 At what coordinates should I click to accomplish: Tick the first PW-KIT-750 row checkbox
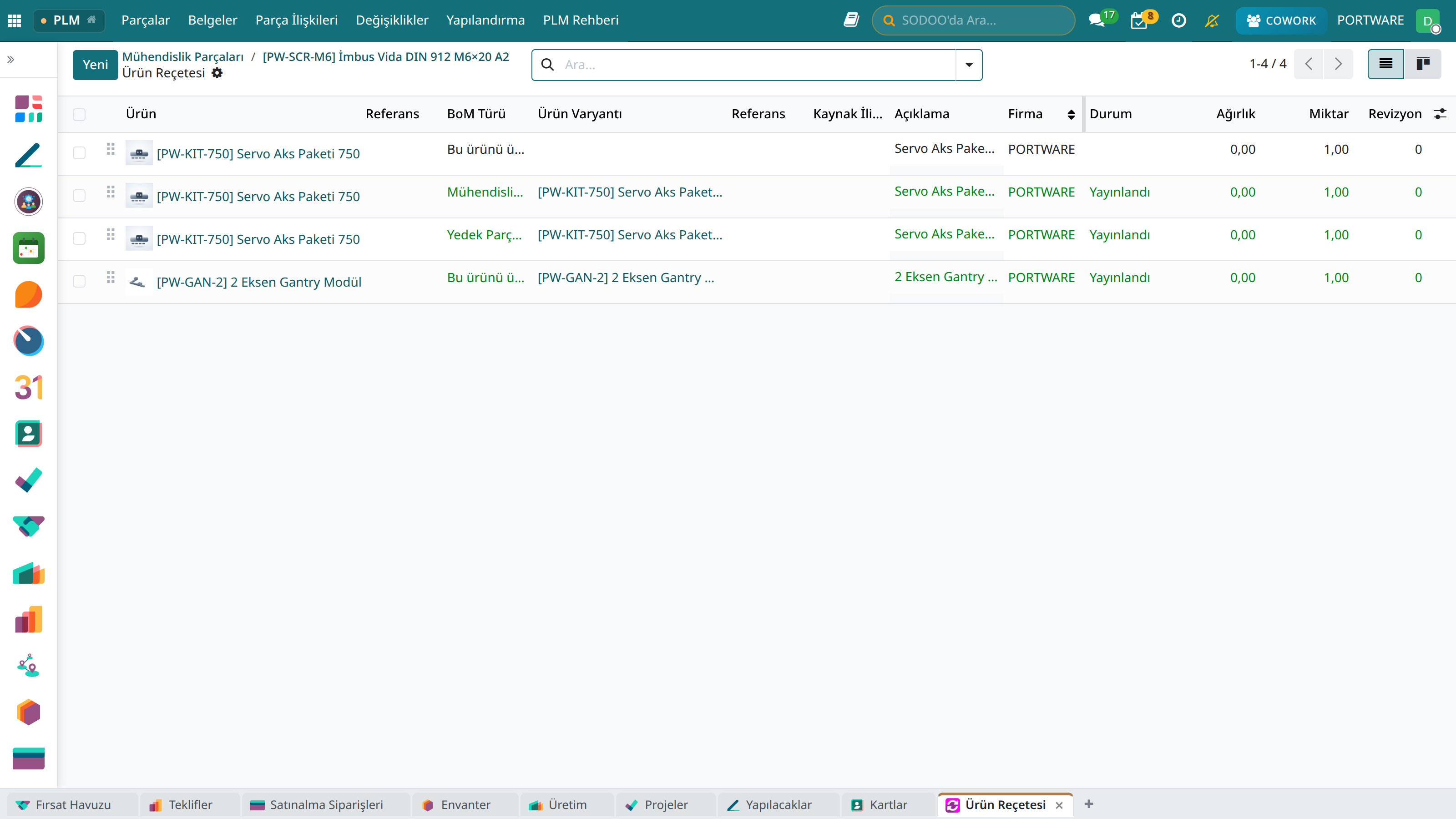79,153
